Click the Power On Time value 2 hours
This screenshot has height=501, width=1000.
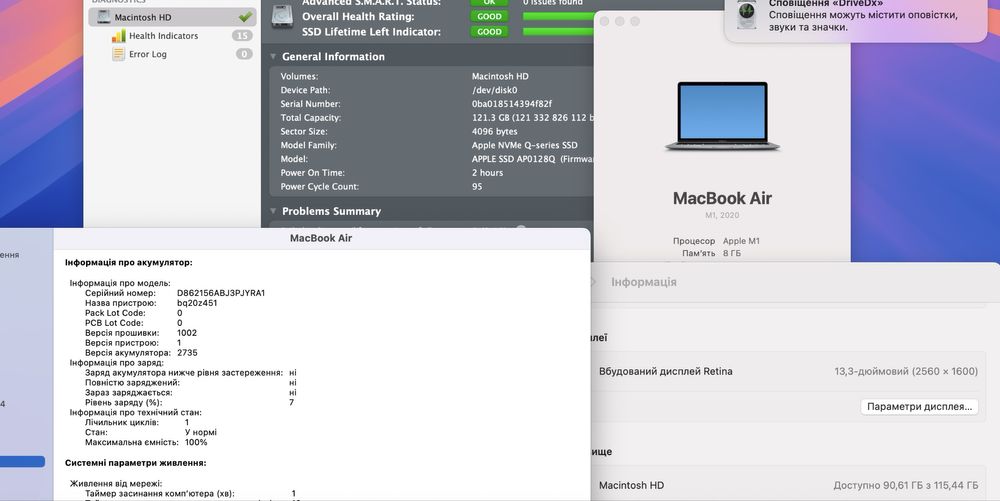coord(487,173)
